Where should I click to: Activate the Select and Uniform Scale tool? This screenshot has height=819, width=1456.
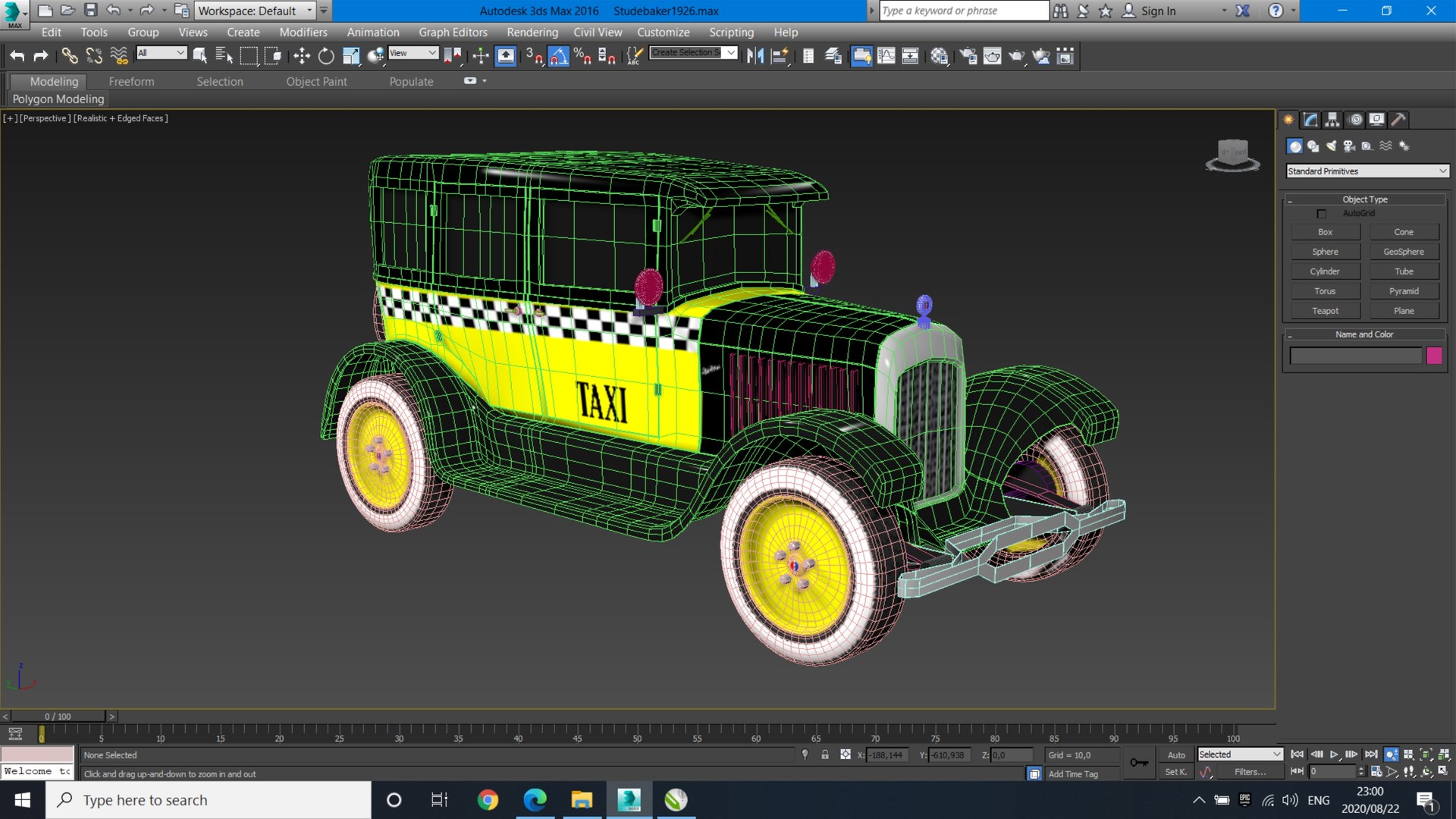pos(350,55)
